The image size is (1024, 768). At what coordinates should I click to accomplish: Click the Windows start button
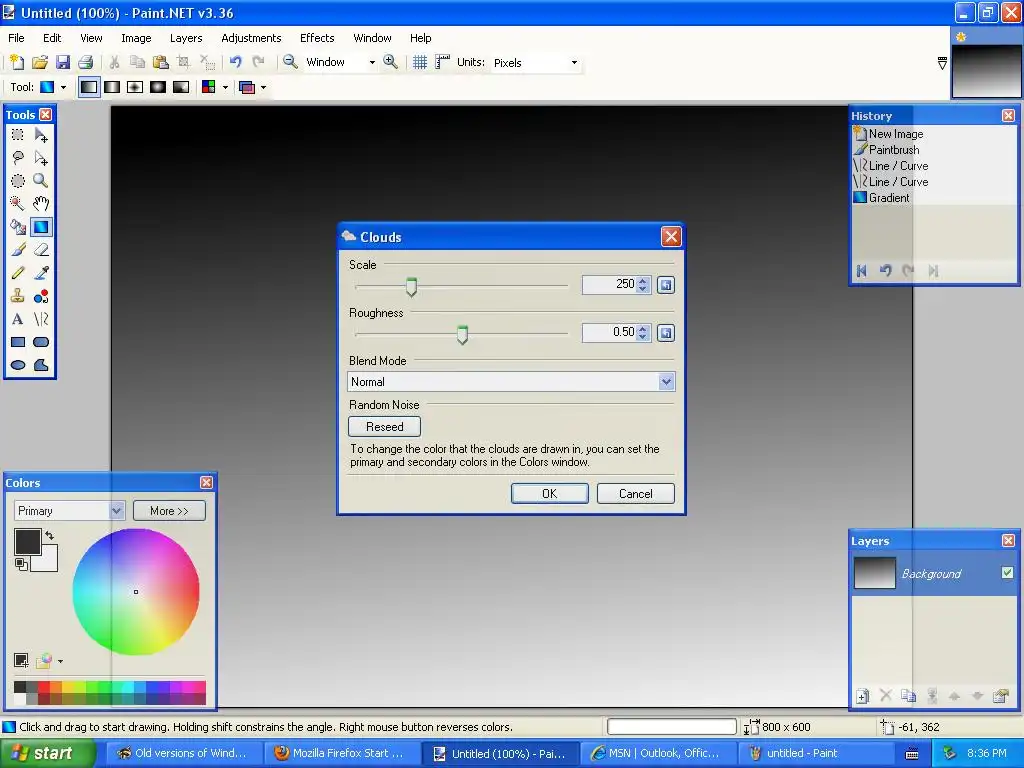click(47, 753)
